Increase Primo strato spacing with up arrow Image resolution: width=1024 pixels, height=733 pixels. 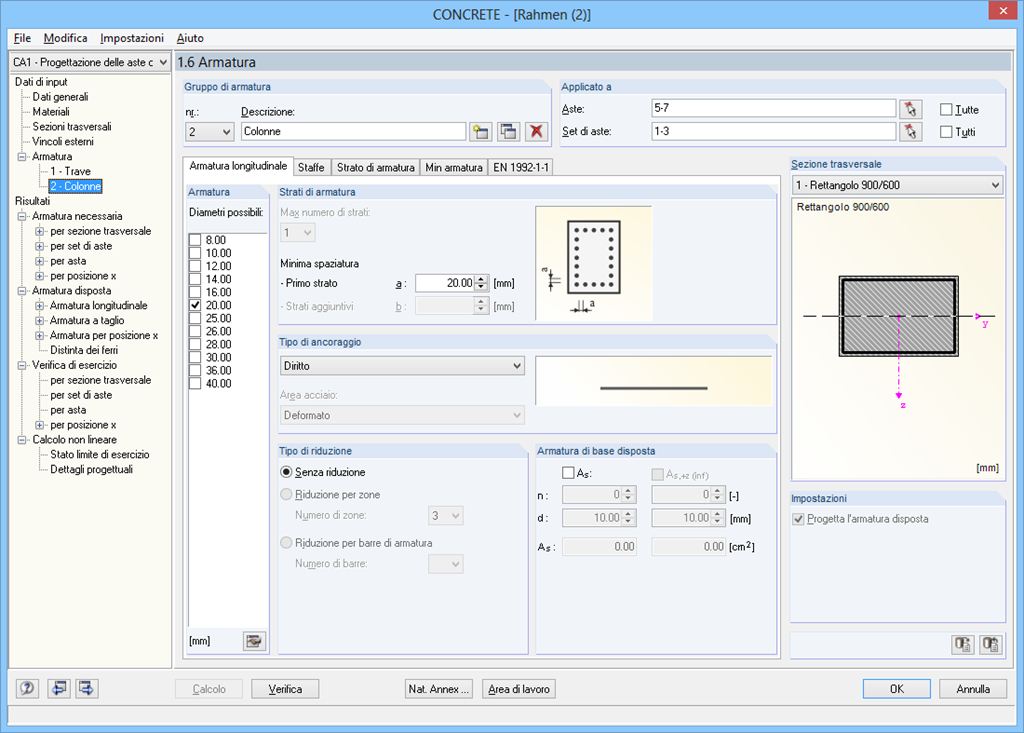(481, 279)
